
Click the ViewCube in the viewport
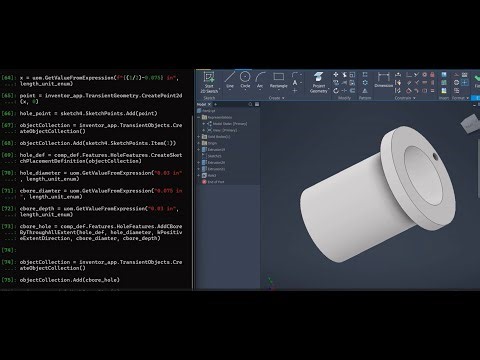(470, 124)
